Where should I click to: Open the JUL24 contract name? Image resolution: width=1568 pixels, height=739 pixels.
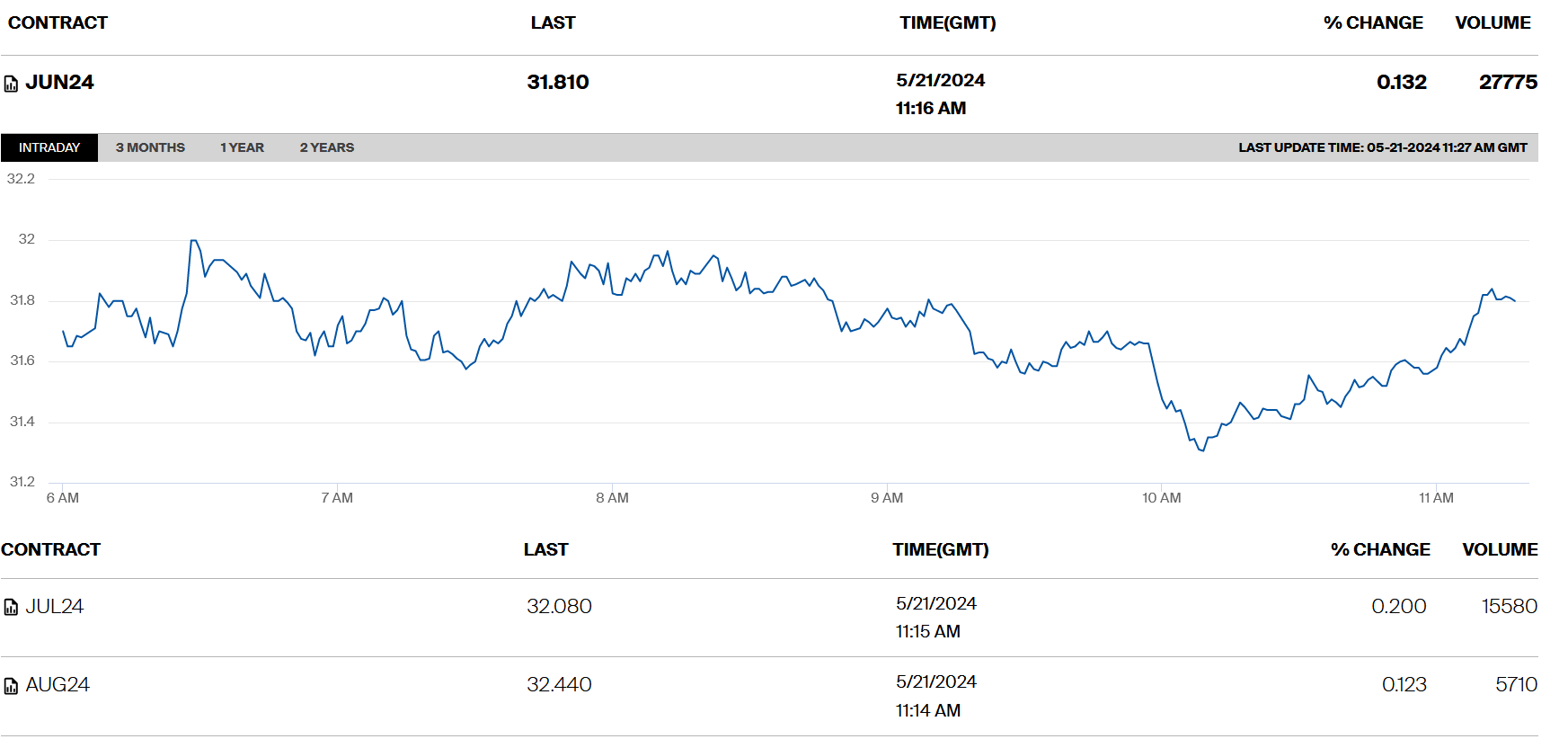[55, 607]
